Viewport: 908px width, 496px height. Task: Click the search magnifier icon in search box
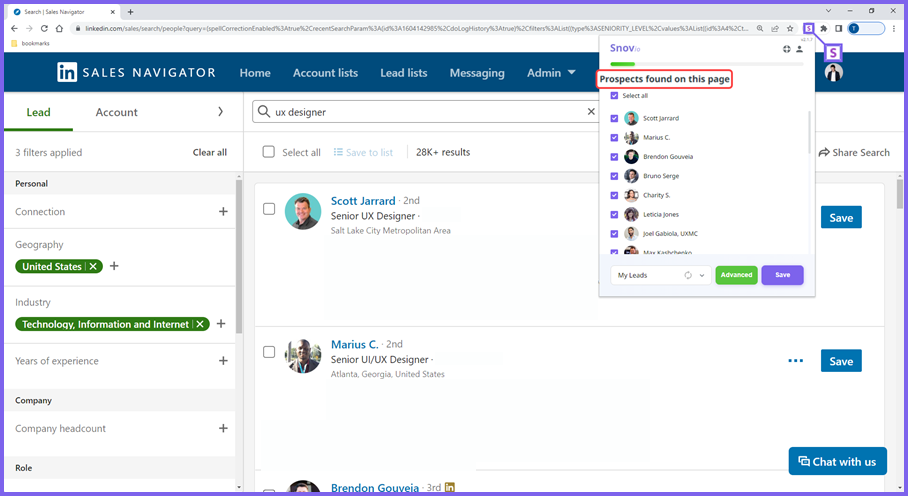point(264,112)
